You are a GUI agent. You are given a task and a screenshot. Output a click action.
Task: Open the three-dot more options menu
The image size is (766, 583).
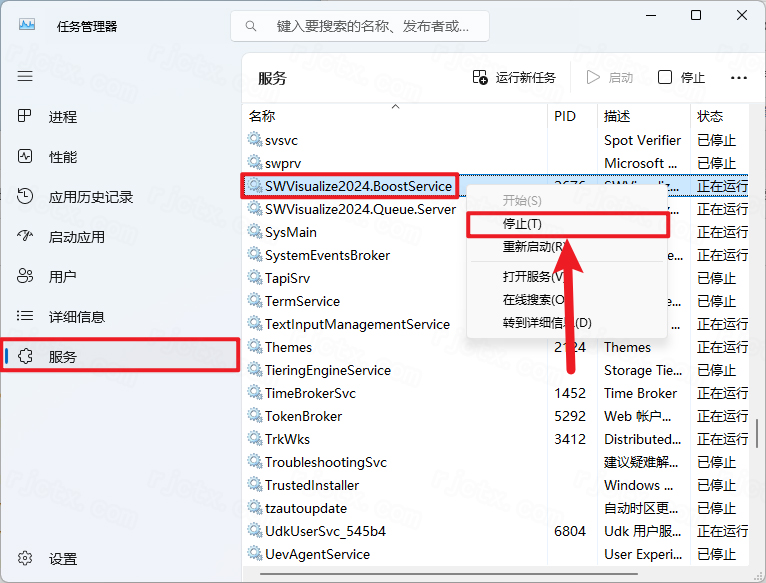739,77
